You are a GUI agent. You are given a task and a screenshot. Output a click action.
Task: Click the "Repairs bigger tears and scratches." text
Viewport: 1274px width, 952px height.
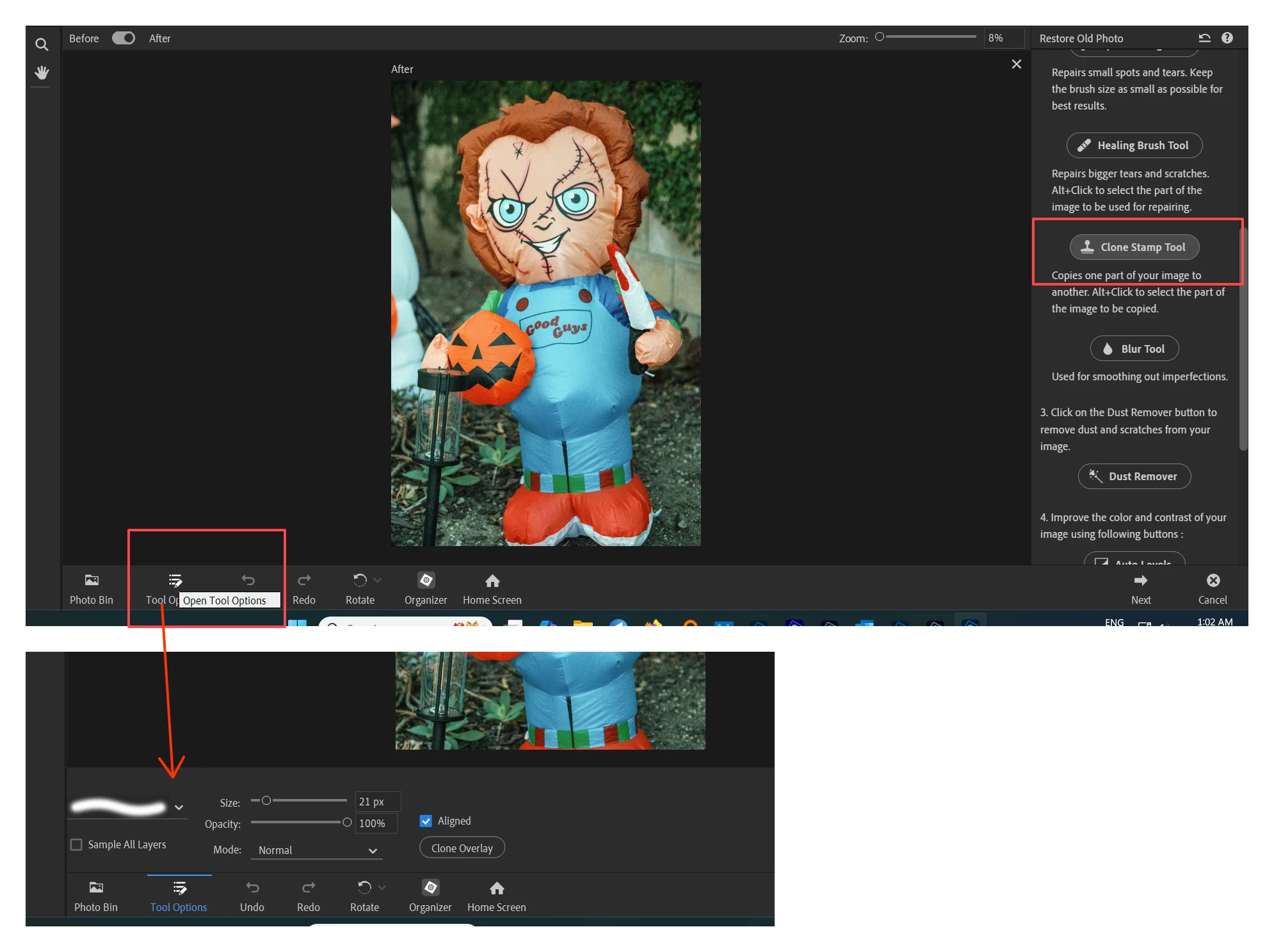1131,173
